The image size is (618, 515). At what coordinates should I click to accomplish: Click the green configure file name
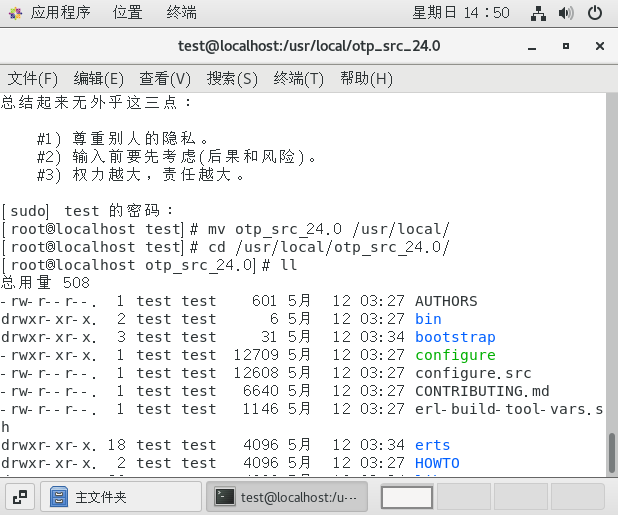tap(455, 355)
